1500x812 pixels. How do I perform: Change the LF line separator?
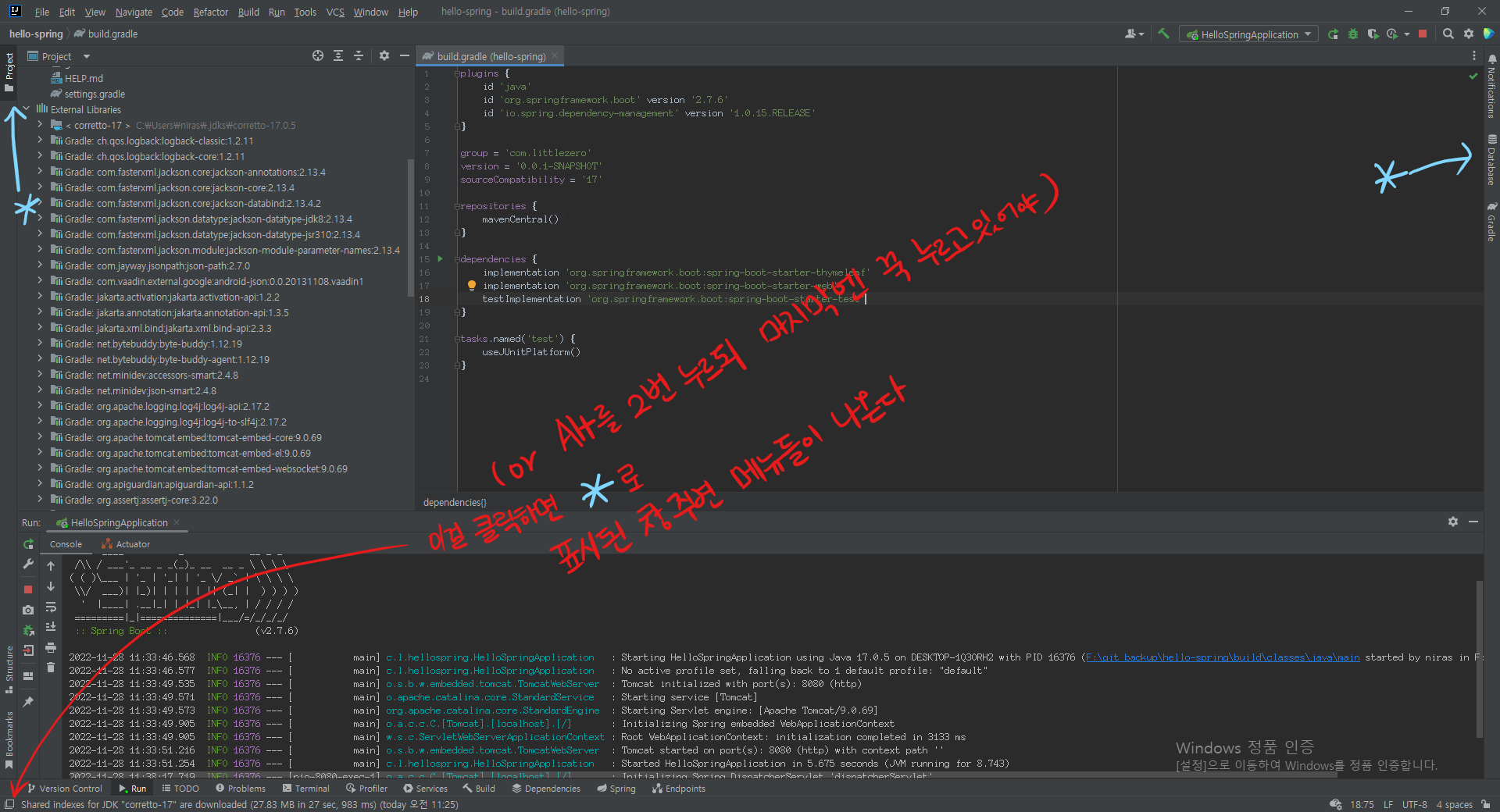point(1388,804)
